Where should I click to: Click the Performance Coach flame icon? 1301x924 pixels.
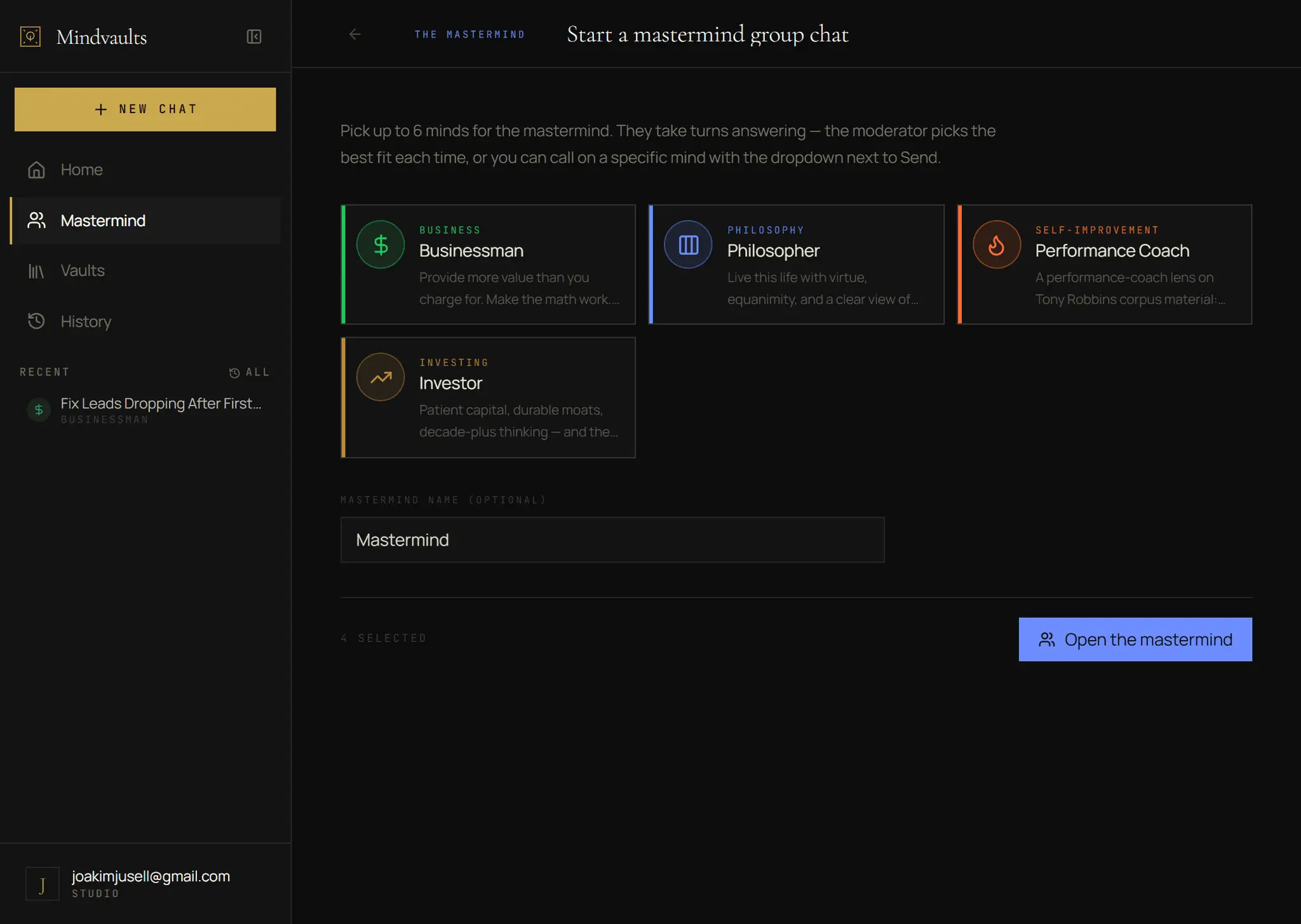[997, 244]
